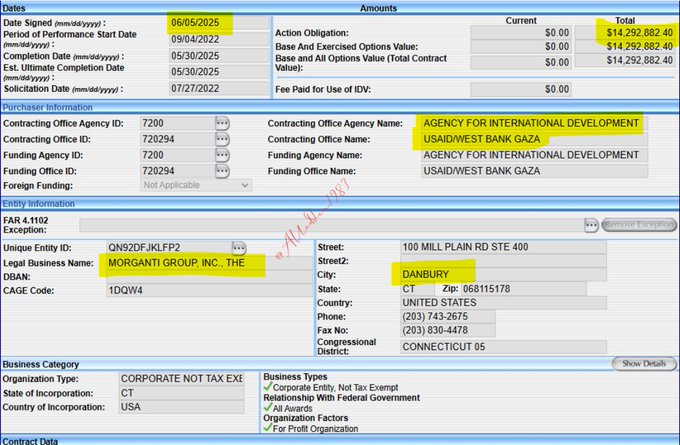Click ellipsis button beside Funding Office ID
The width and height of the screenshot is (680, 445).
[222, 171]
